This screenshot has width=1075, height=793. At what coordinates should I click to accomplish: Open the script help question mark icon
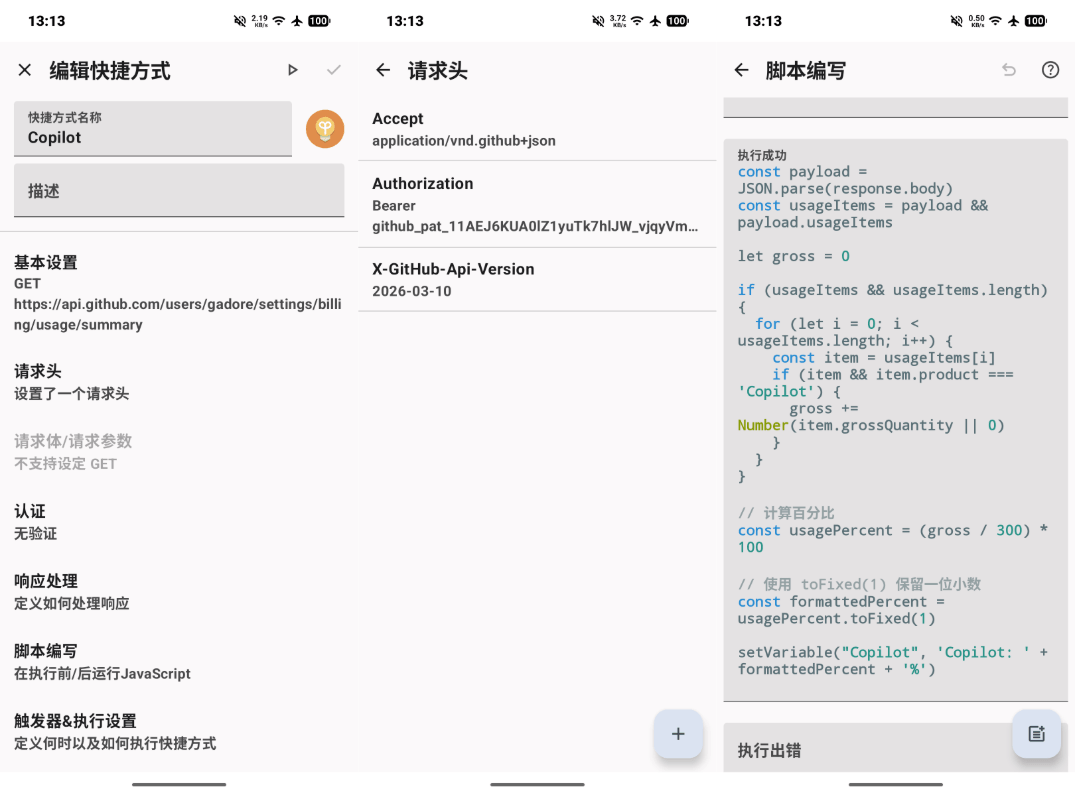(x=1050, y=70)
